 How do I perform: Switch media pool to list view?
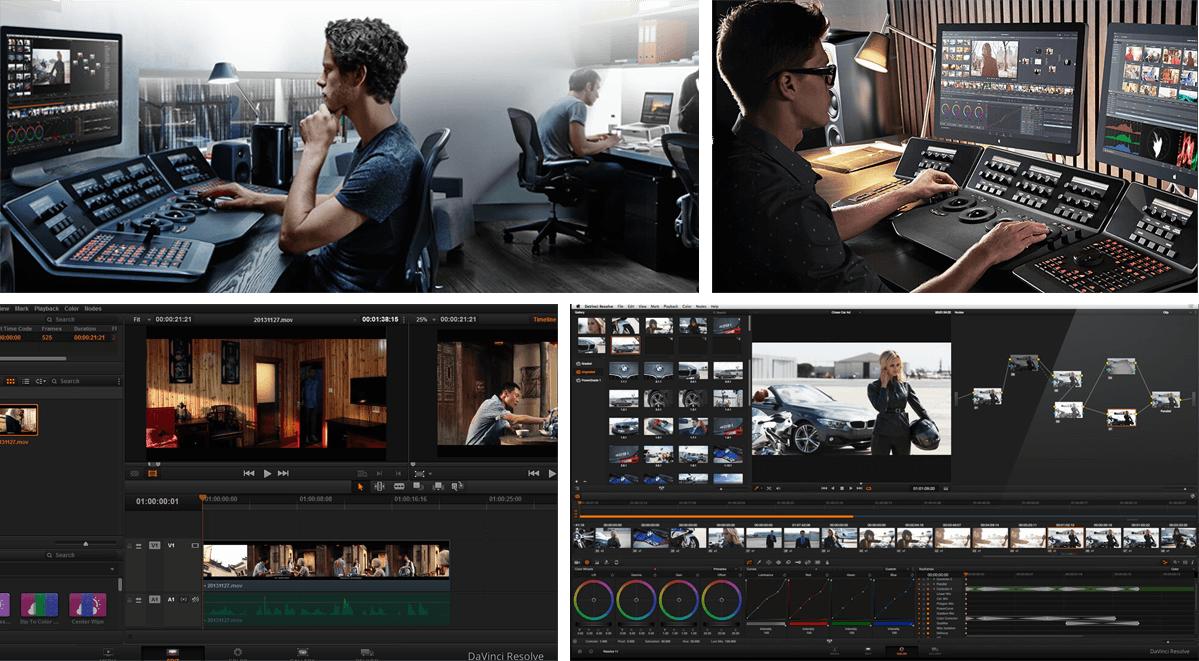[25, 381]
